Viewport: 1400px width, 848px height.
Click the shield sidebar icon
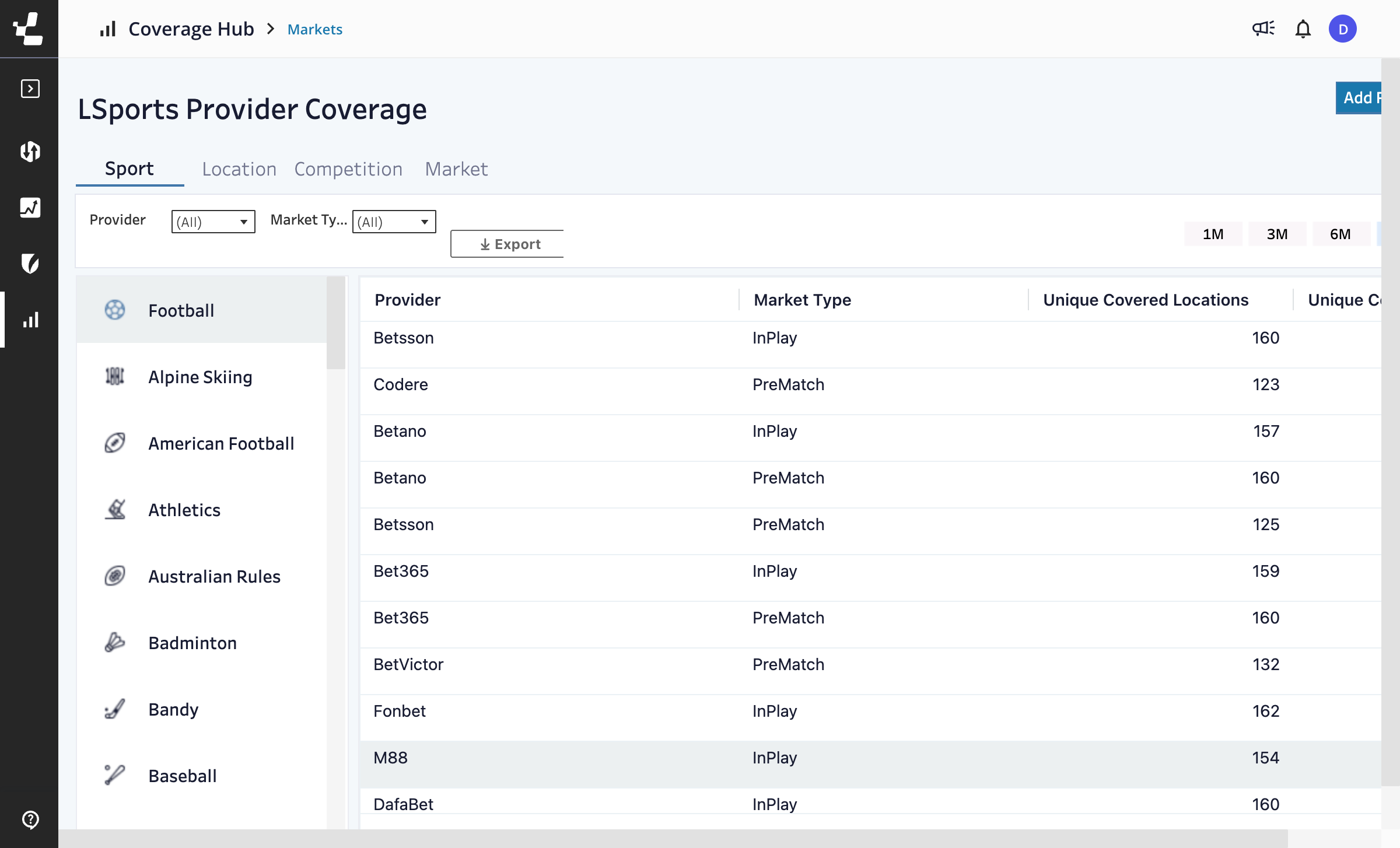30,264
